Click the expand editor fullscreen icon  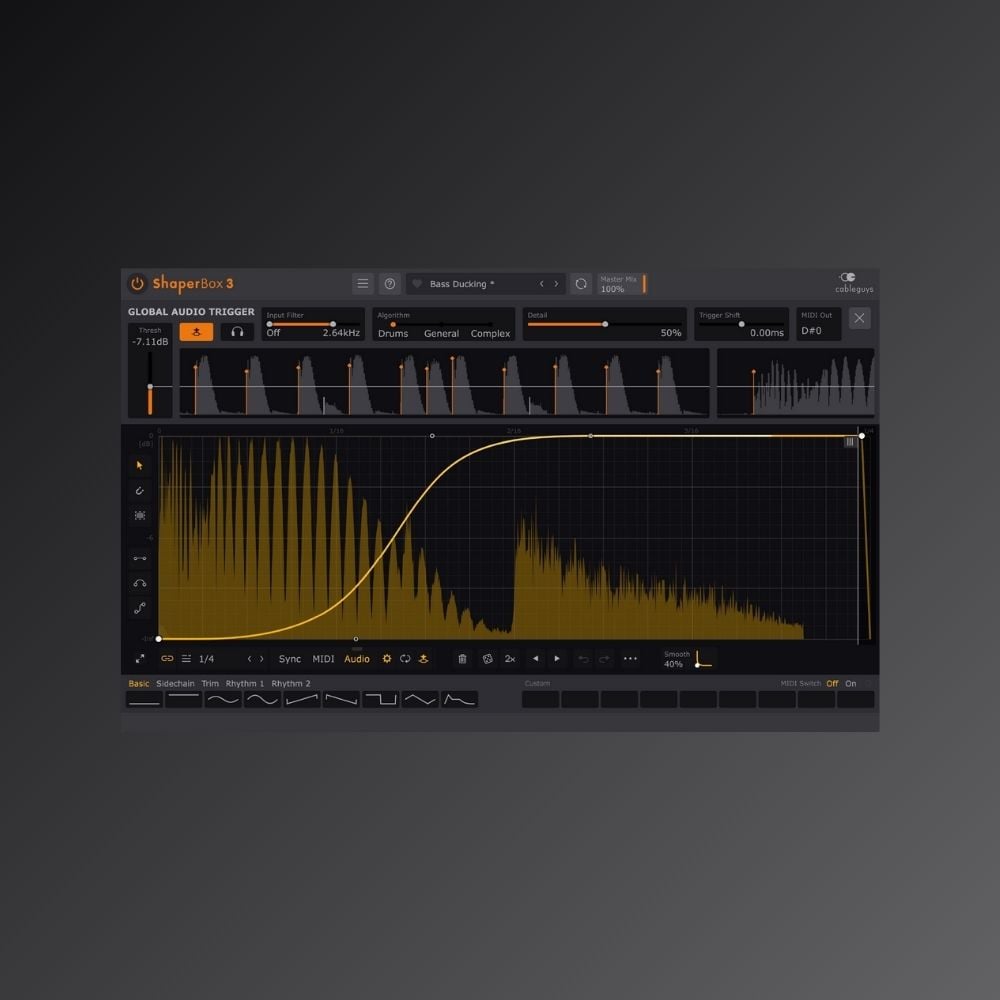[x=140, y=659]
